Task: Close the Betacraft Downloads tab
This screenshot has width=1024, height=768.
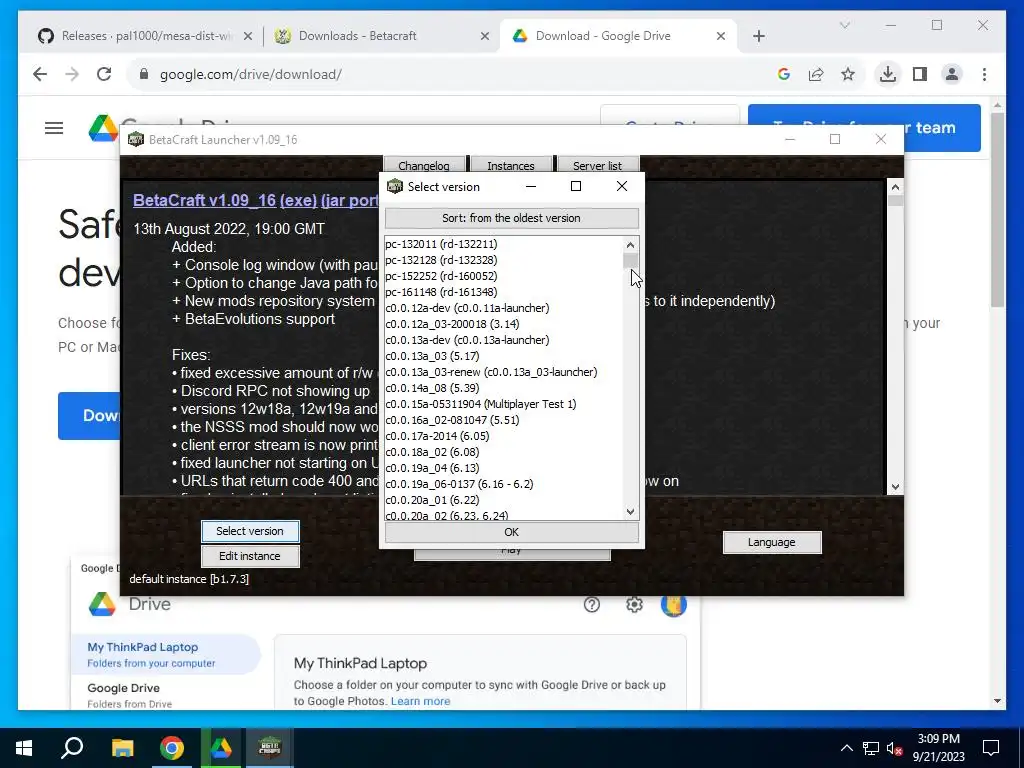Action: (485, 36)
